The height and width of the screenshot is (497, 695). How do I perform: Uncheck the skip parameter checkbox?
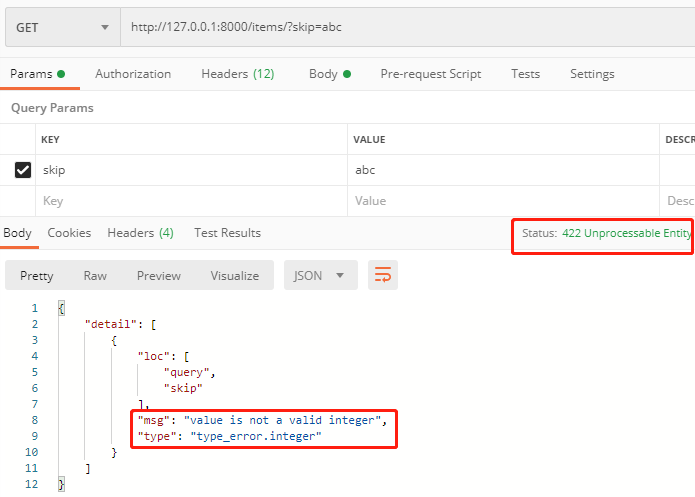[23, 170]
